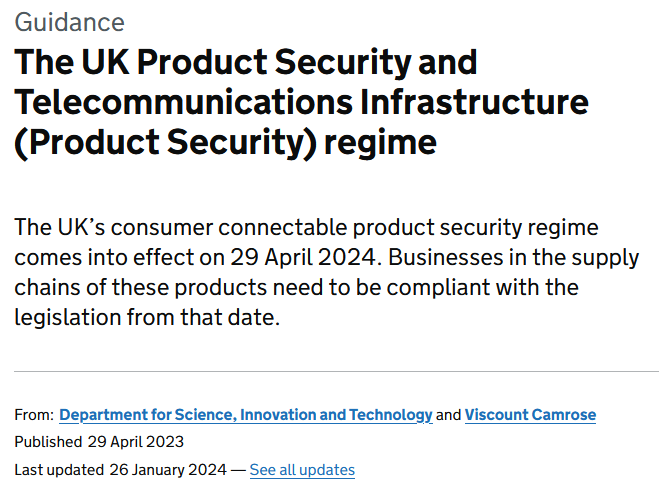The height and width of the screenshot is (494, 659).
Task: Click the word "and" between the author links
Action: 448,415
